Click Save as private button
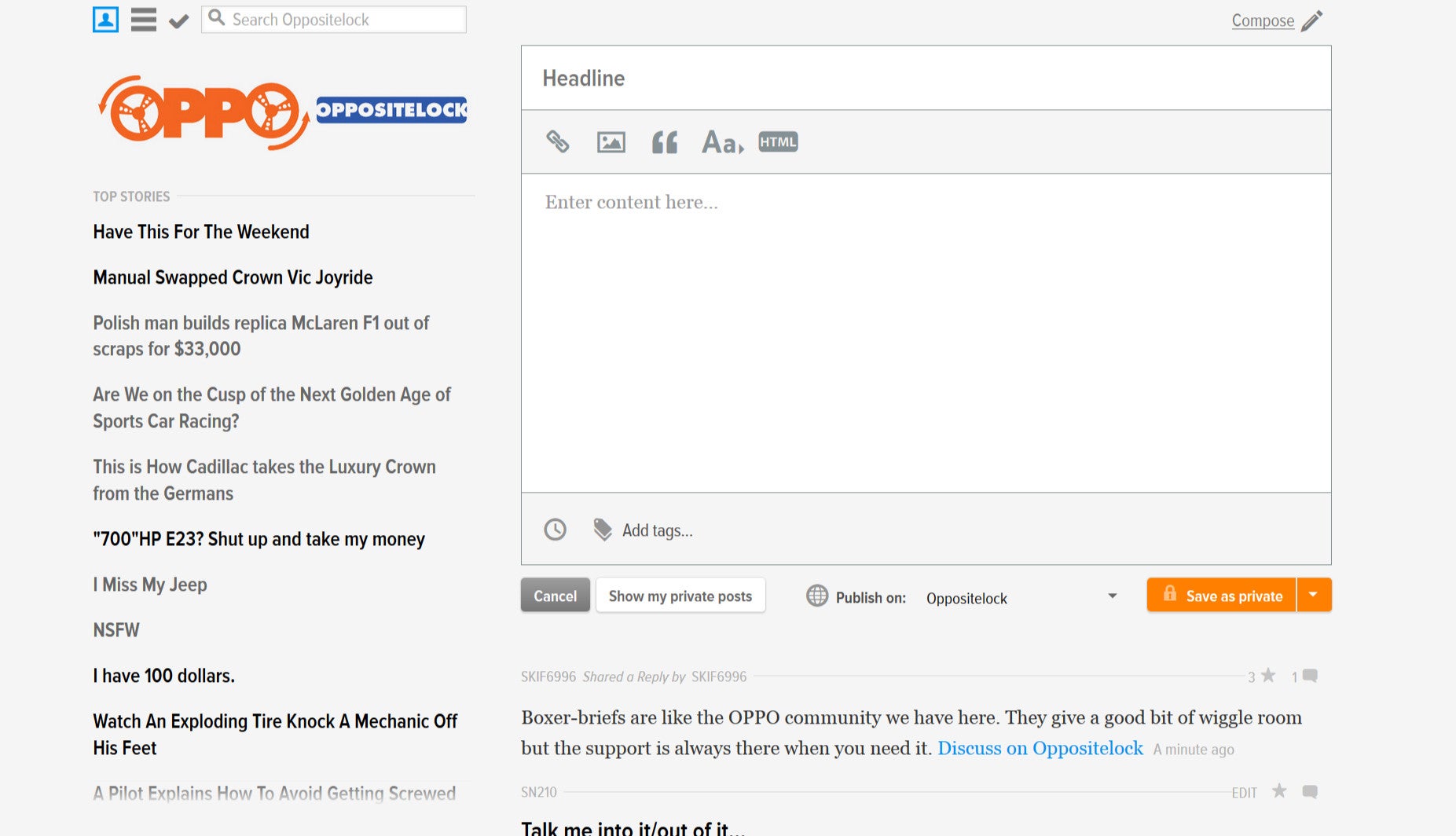Viewport: 1456px width, 836px height. pyautogui.click(x=1222, y=595)
